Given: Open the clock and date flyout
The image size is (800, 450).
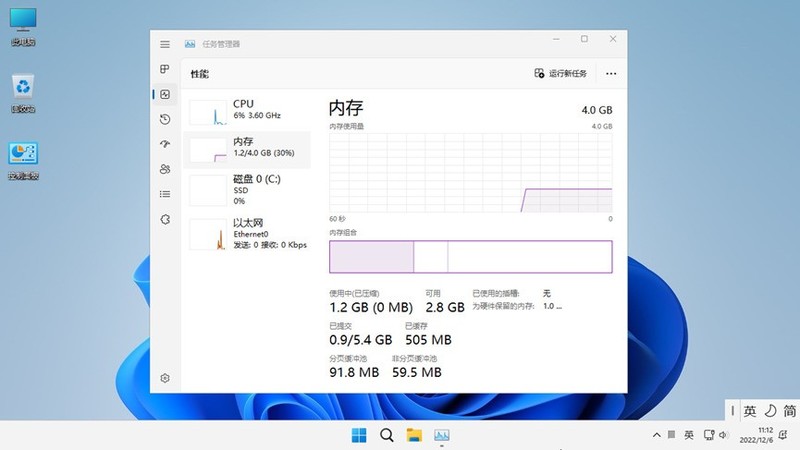Looking at the screenshot, I should pos(756,435).
